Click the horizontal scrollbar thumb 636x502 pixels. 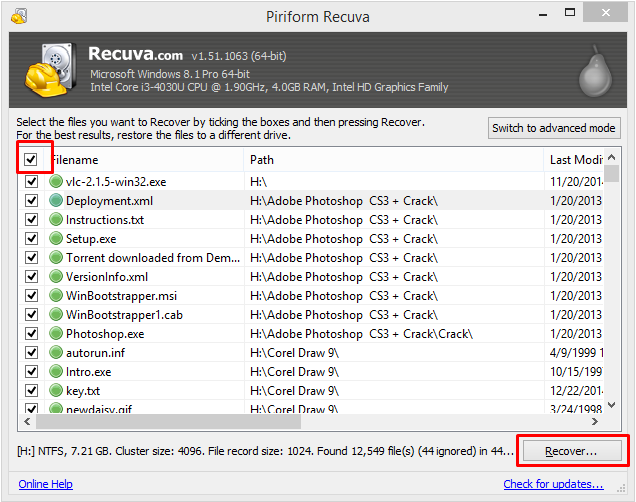pyautogui.click(x=168, y=422)
